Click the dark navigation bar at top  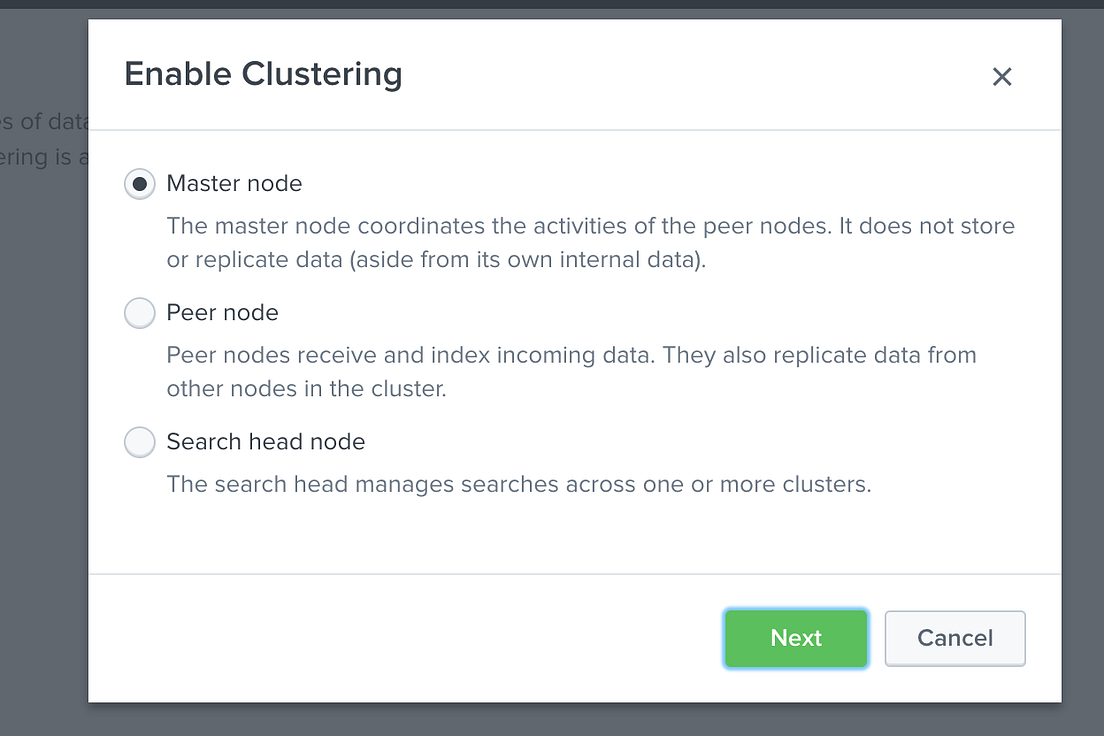[x=552, y=4]
